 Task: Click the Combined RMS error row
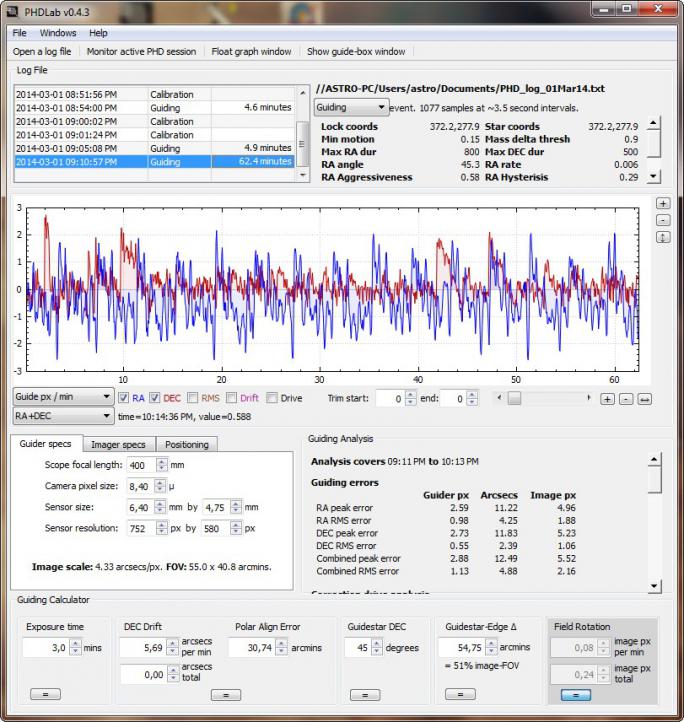point(445,571)
